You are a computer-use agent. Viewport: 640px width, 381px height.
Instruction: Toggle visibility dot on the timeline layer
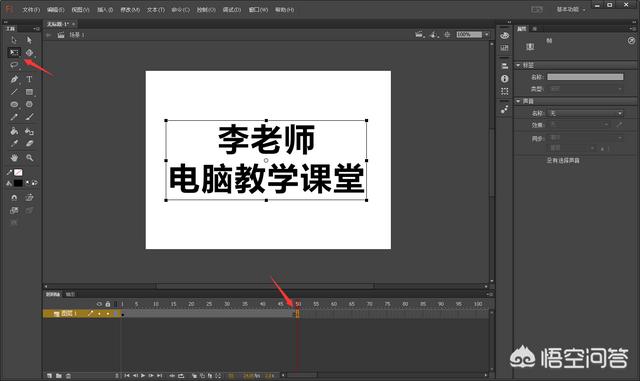pos(99,314)
